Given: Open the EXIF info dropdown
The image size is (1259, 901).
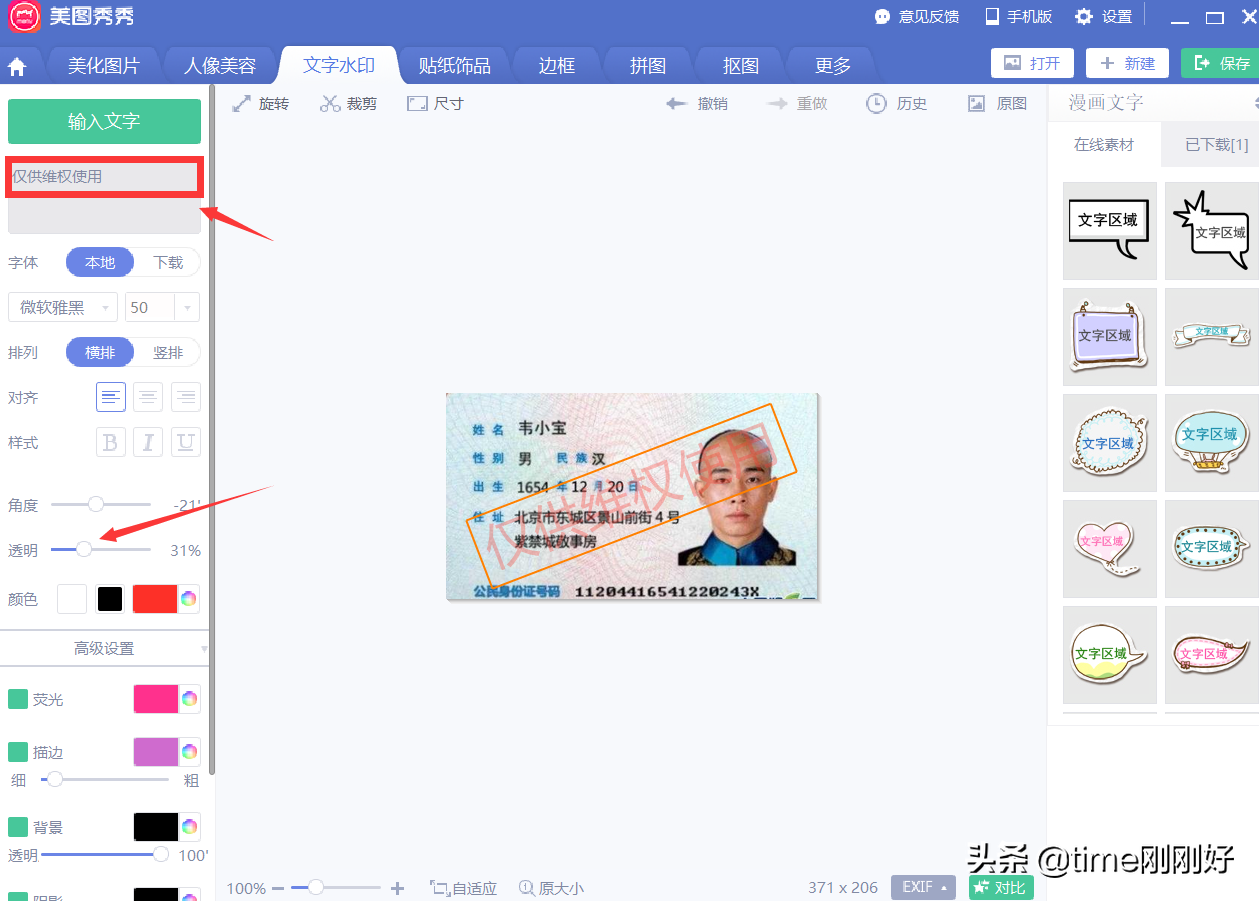Looking at the screenshot, I should 923,887.
